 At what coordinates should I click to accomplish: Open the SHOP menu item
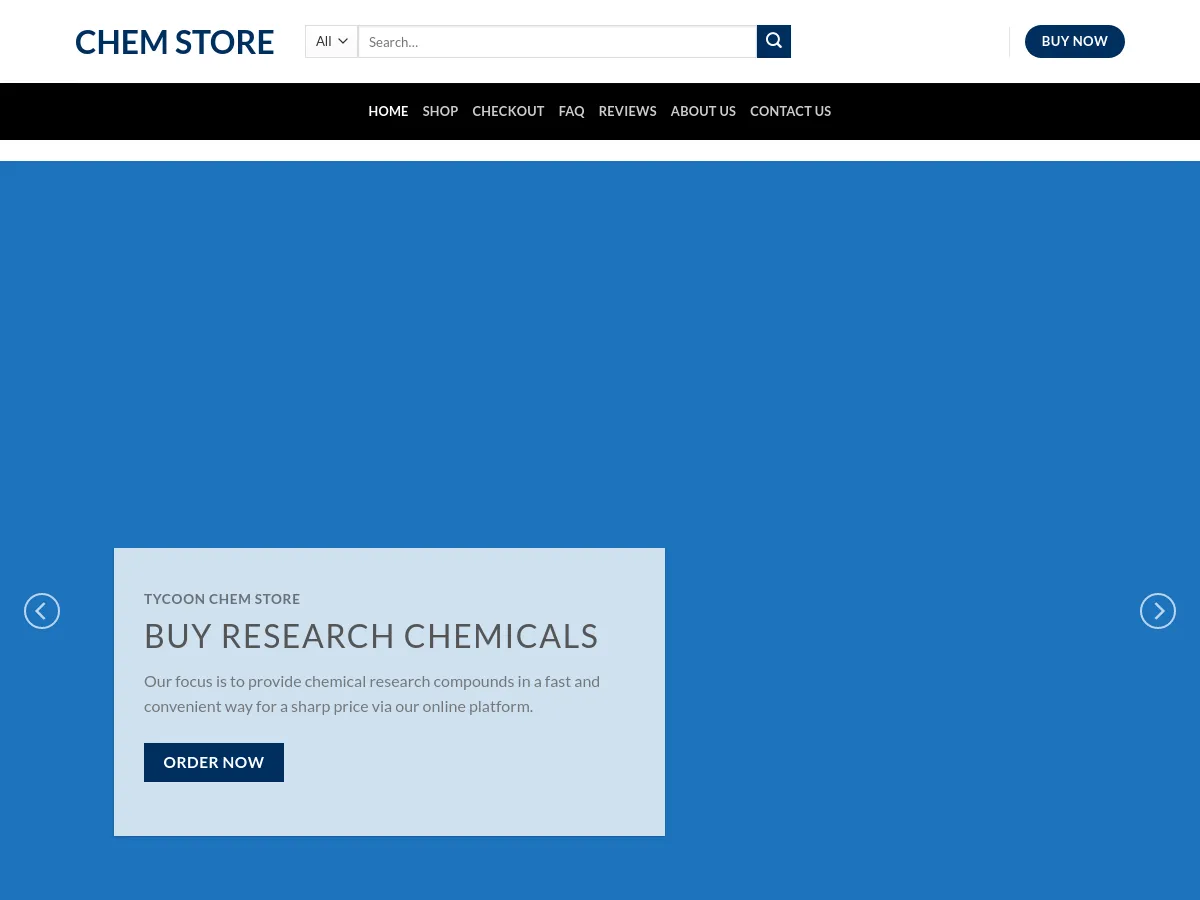coord(440,111)
